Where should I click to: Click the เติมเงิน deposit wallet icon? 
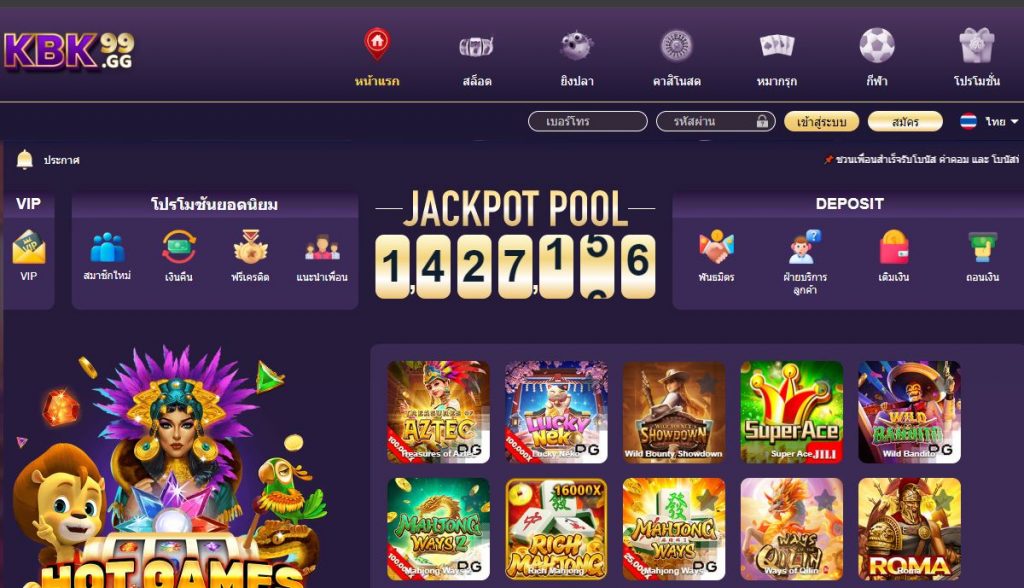coord(894,247)
